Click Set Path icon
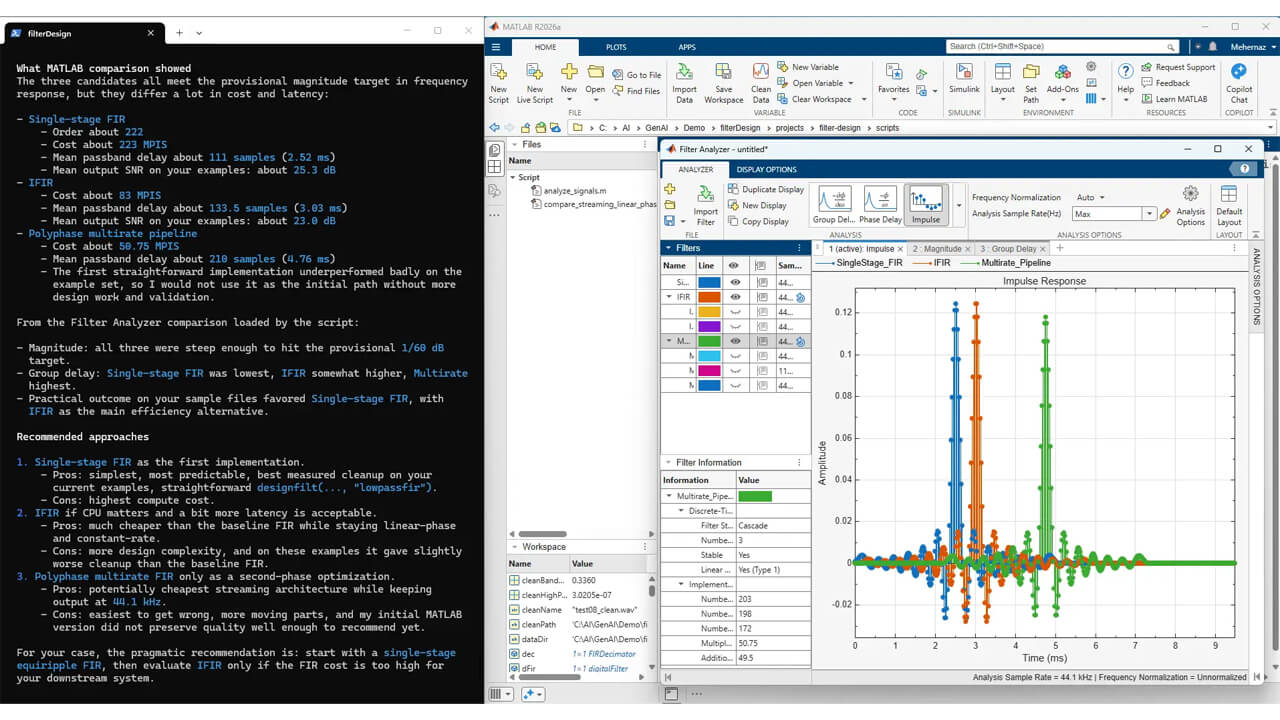Viewport: 1280px width, 720px height. pos(1031,72)
